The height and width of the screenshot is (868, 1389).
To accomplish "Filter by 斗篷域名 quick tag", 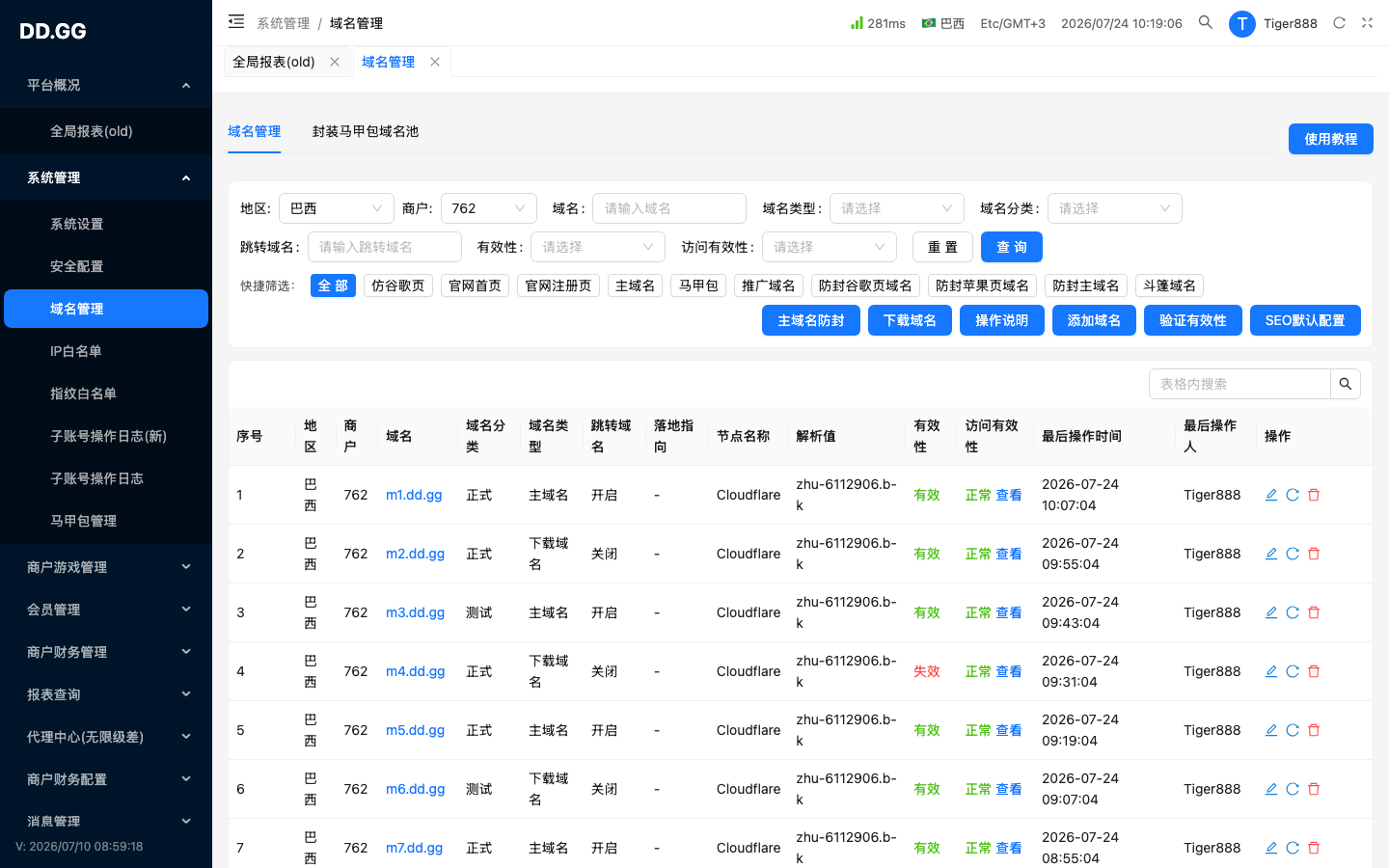I will [x=1169, y=285].
